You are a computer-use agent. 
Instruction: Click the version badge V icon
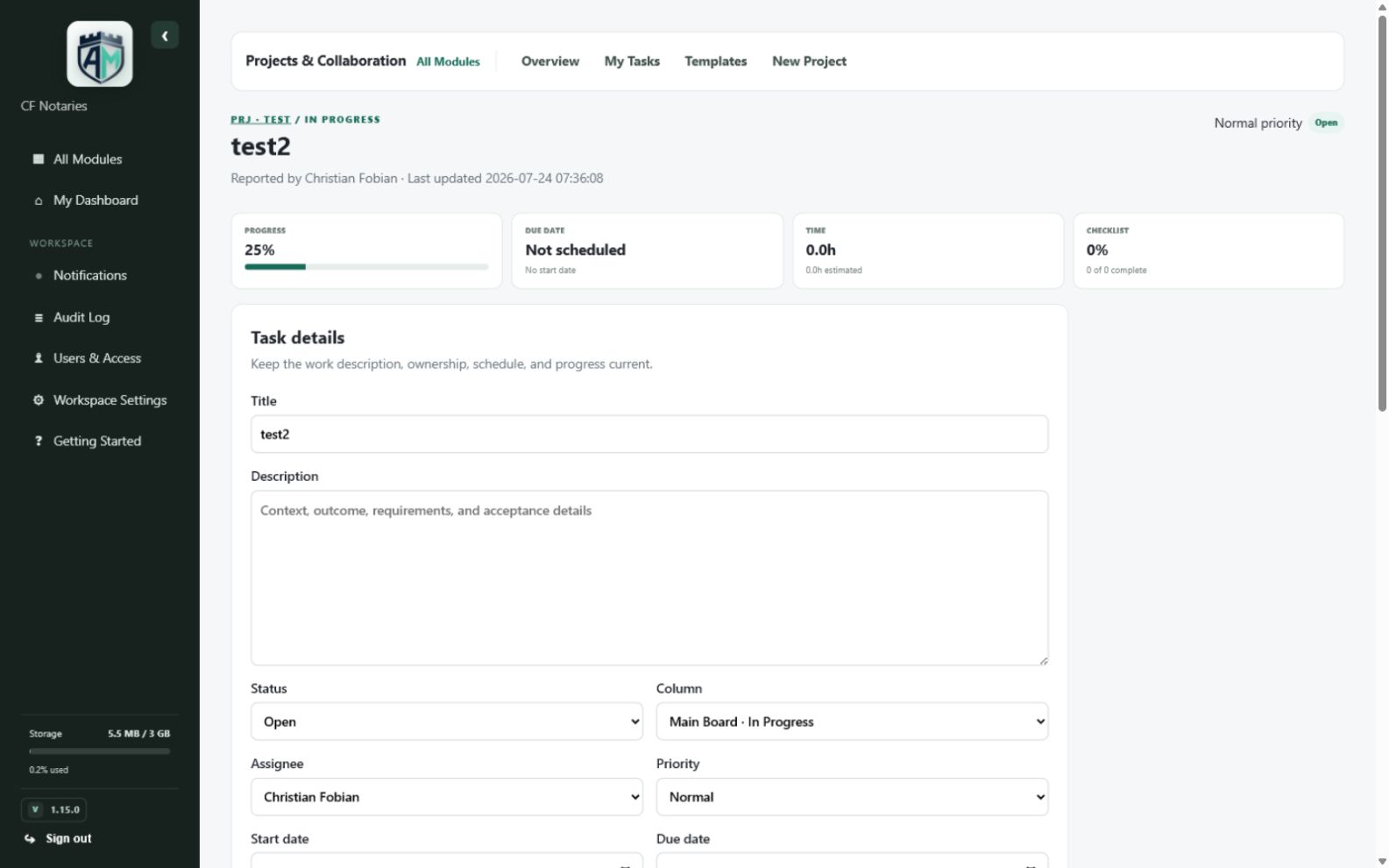tap(35, 810)
